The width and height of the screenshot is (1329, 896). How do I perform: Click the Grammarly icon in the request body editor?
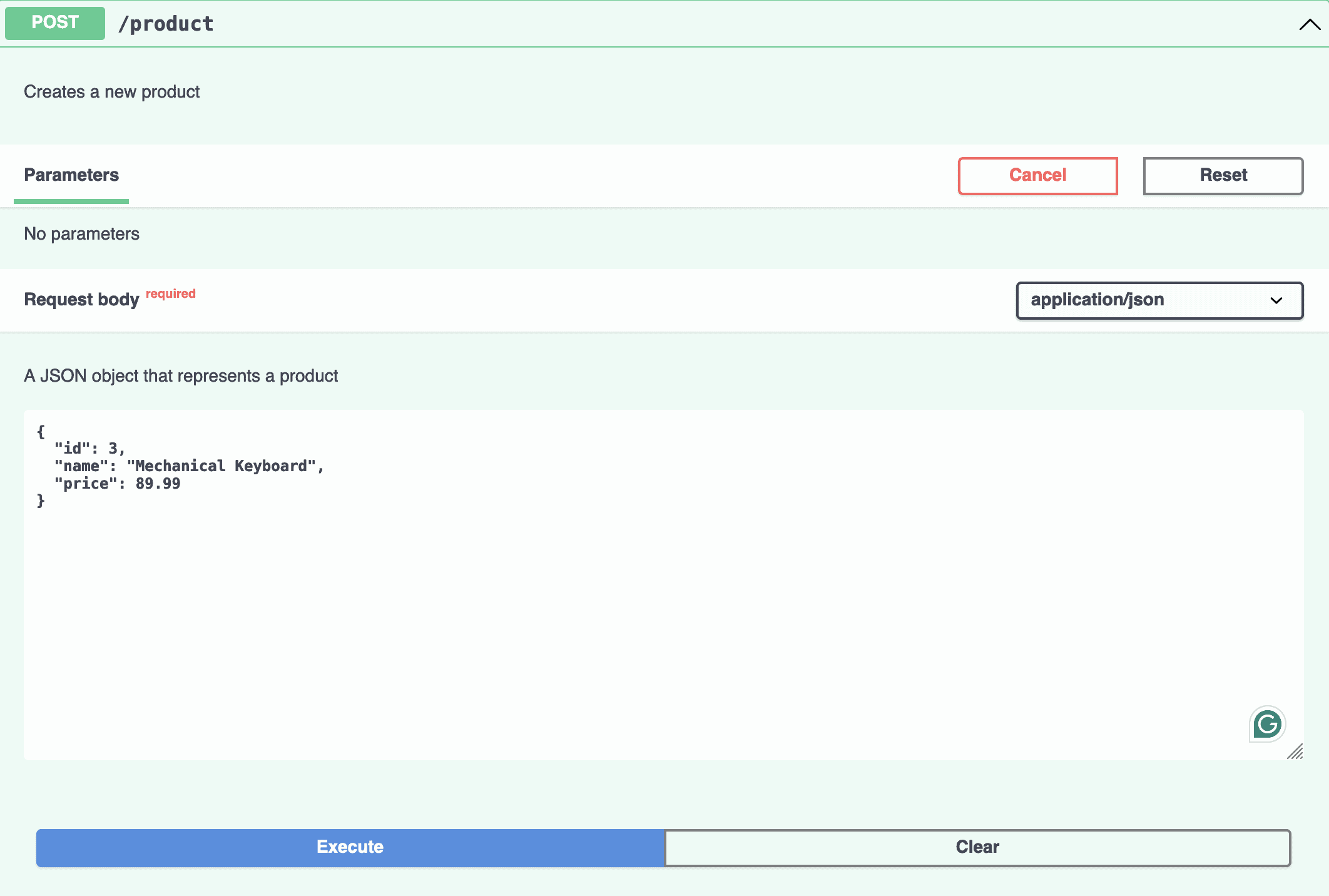pyautogui.click(x=1267, y=724)
